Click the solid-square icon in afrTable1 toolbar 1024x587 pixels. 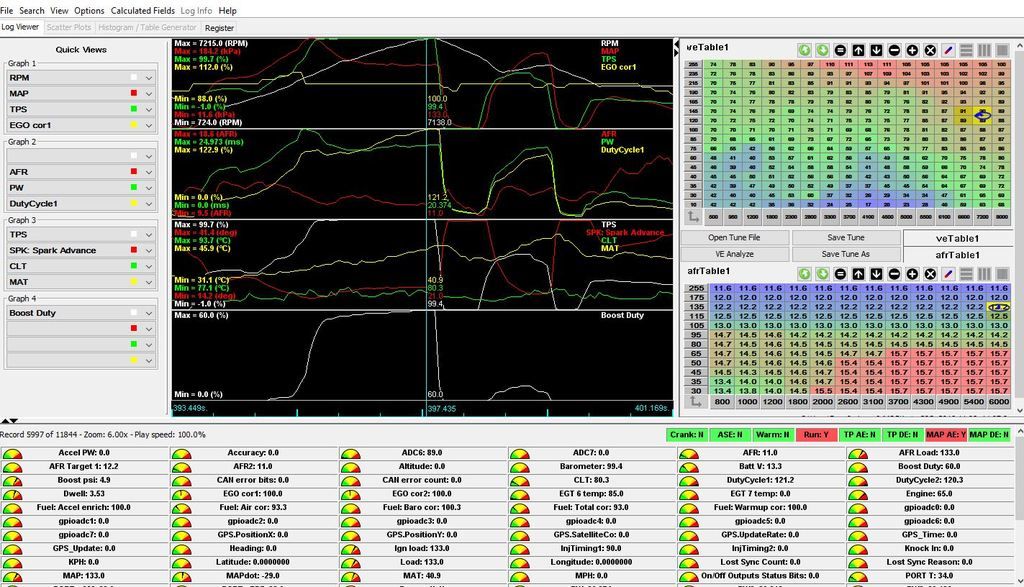(1002, 274)
